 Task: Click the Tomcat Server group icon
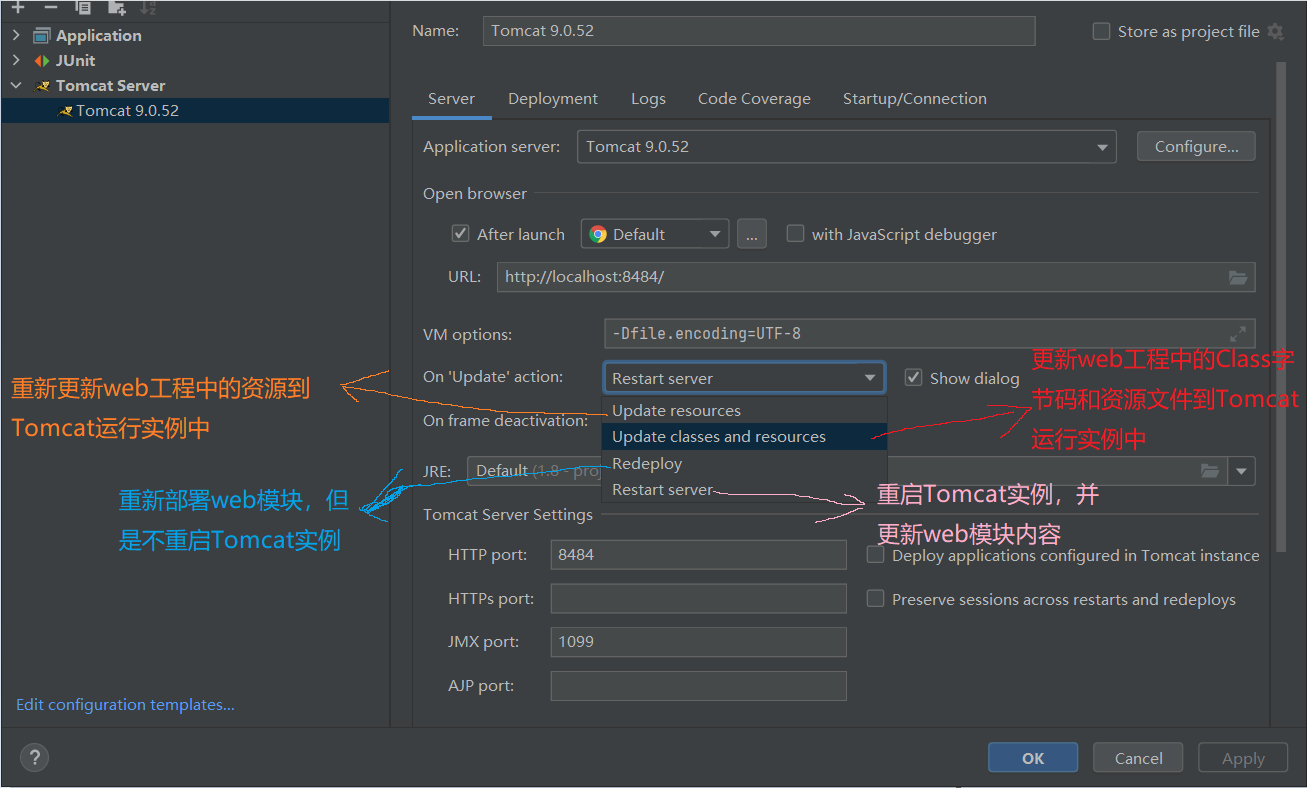click(42, 86)
